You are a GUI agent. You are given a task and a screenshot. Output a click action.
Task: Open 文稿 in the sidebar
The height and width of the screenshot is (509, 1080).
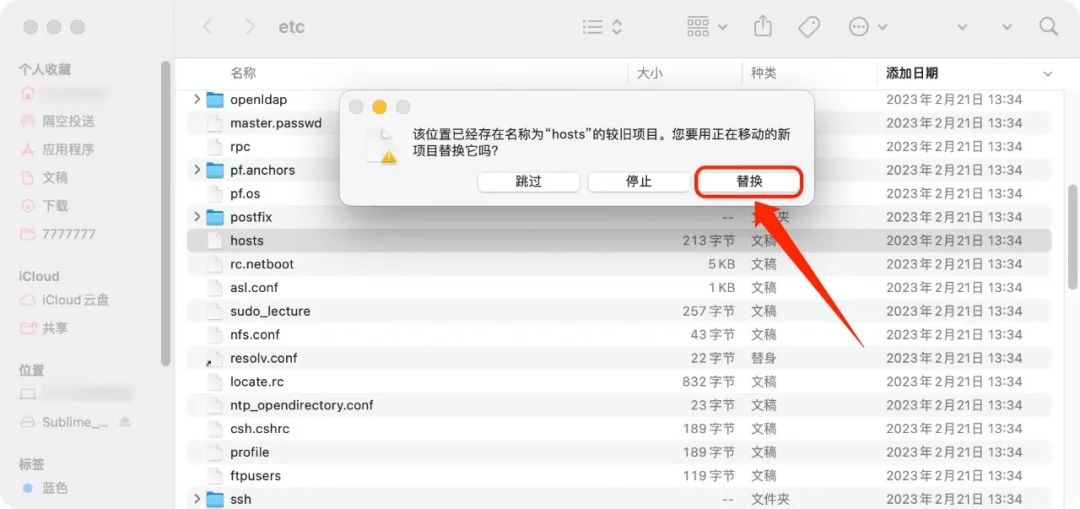click(x=55, y=178)
